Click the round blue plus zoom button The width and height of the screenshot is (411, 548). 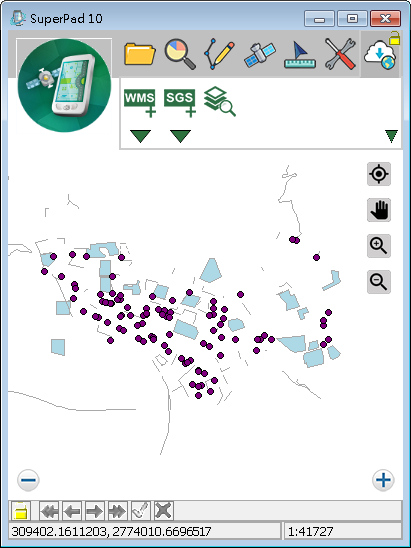pos(383,480)
